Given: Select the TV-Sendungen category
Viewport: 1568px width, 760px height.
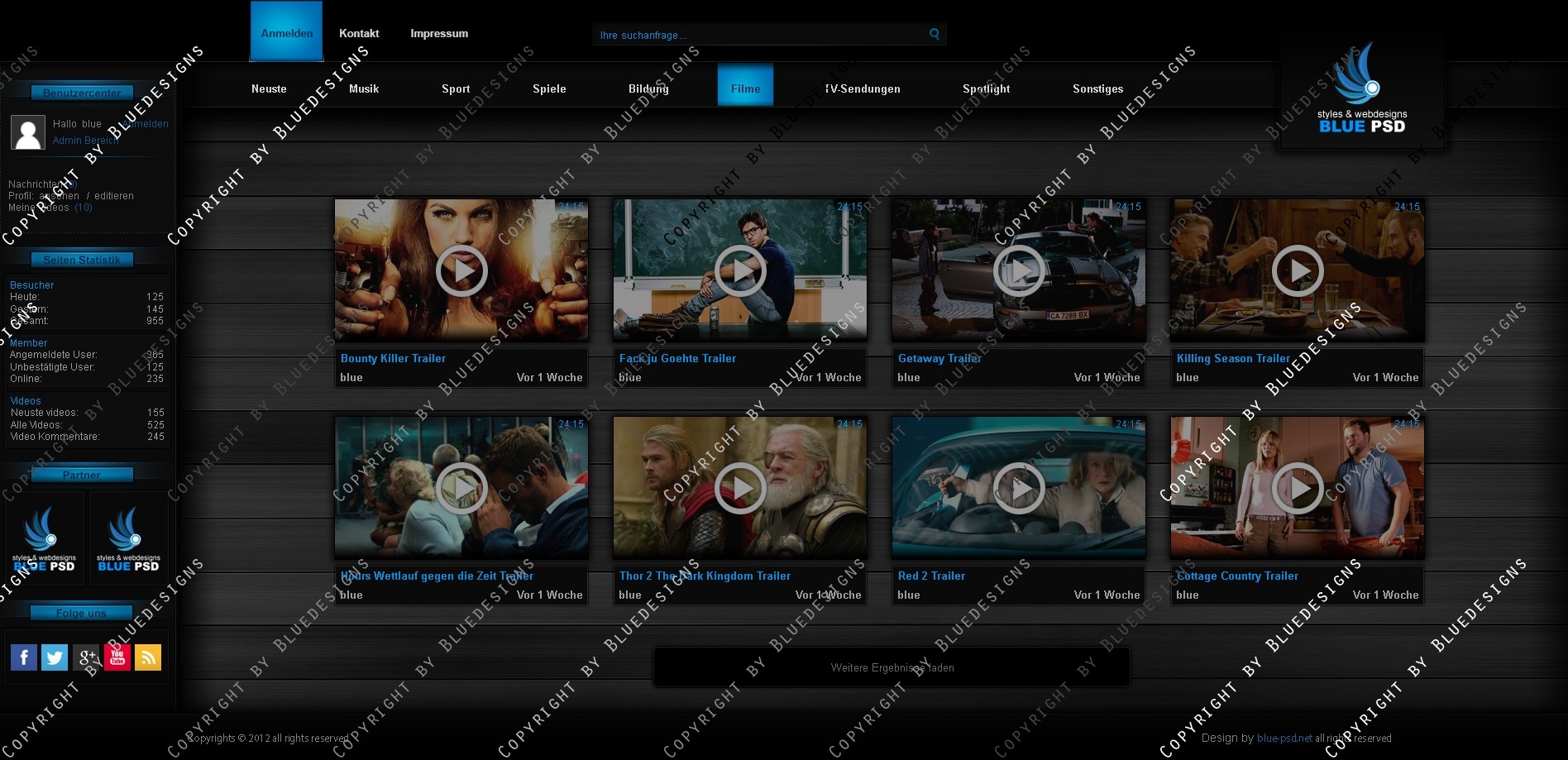Looking at the screenshot, I should (x=863, y=88).
